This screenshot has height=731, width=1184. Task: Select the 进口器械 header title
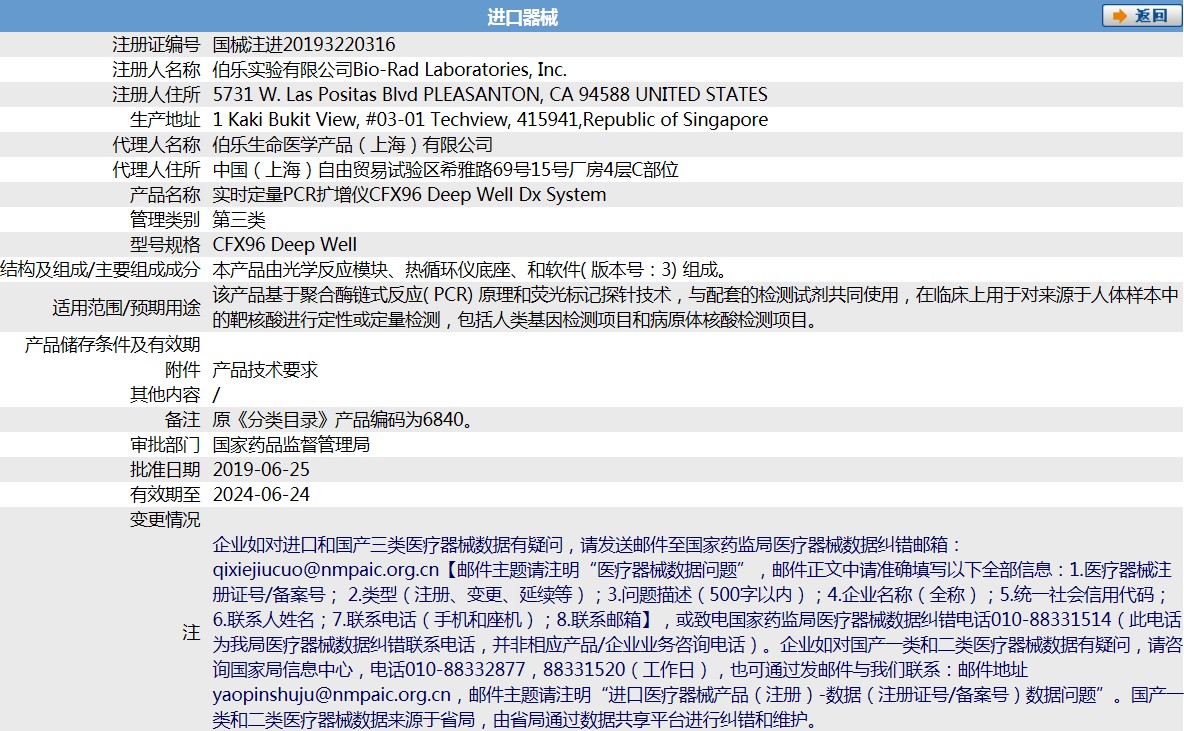pyautogui.click(x=523, y=17)
